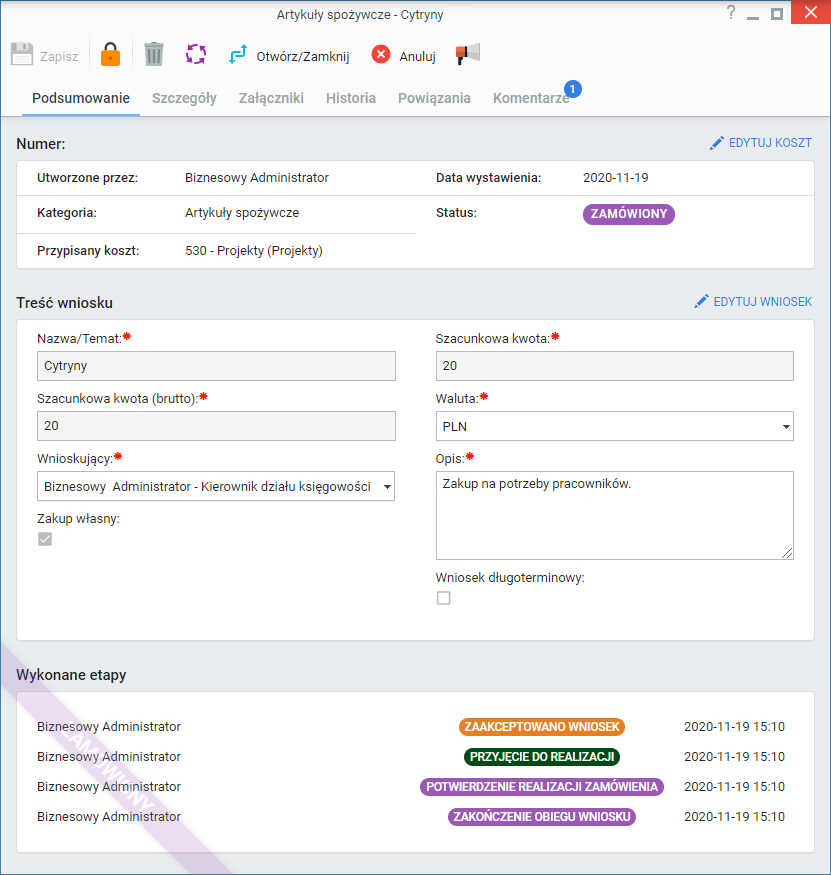Viewport: 831px width, 875px height.
Task: Click the purple refresh cycle icon
Action: click(196, 54)
